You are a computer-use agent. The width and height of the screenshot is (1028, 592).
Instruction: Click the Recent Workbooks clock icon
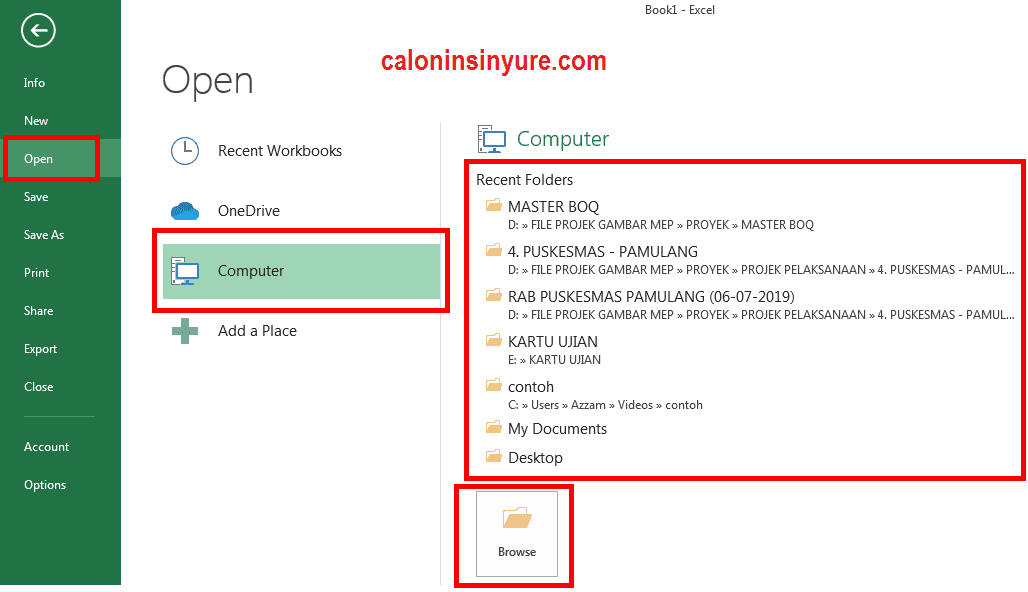point(185,151)
